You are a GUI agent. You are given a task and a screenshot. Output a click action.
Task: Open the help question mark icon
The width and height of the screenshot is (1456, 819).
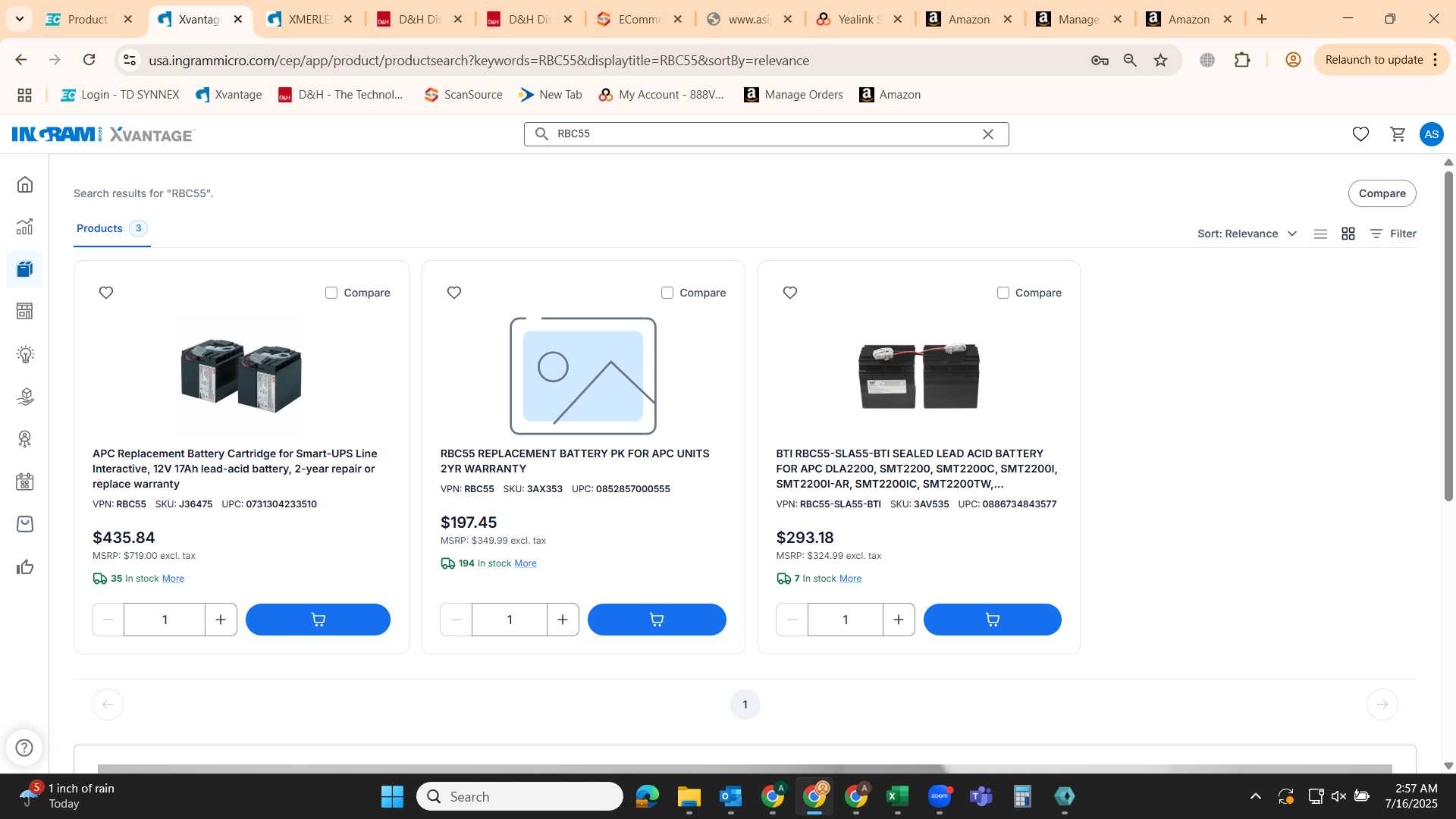click(24, 748)
